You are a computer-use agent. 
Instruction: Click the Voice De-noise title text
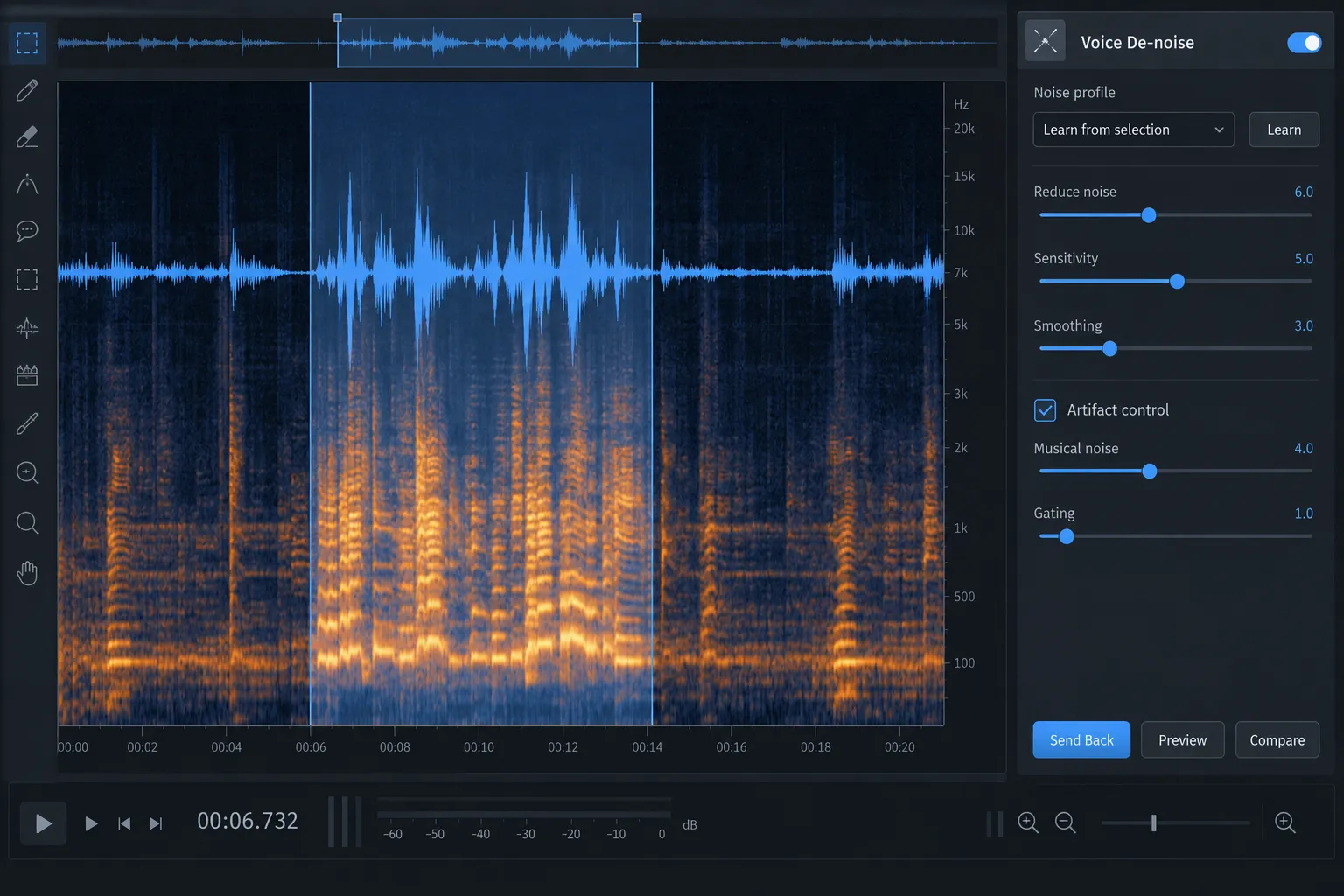(x=1137, y=43)
